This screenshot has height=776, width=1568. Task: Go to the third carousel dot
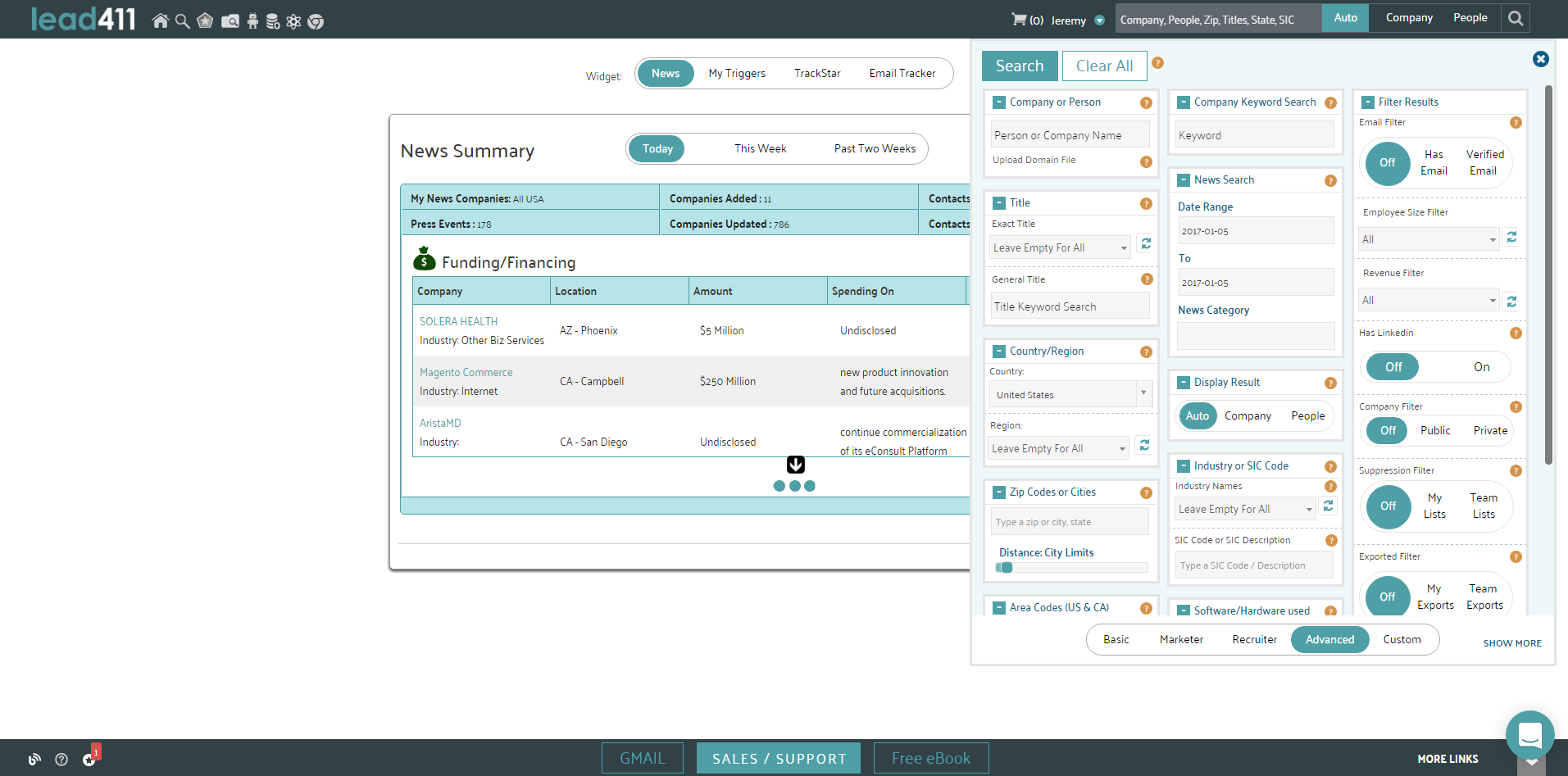pyautogui.click(x=810, y=486)
